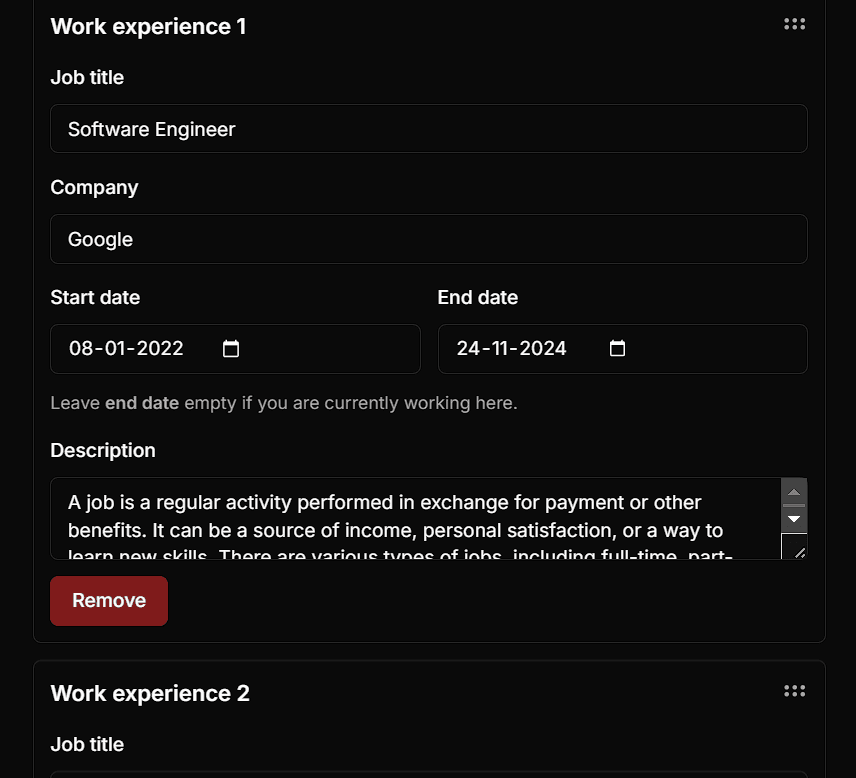Select the day 08 in Start date
Image resolution: width=856 pixels, height=778 pixels.
tap(80, 349)
